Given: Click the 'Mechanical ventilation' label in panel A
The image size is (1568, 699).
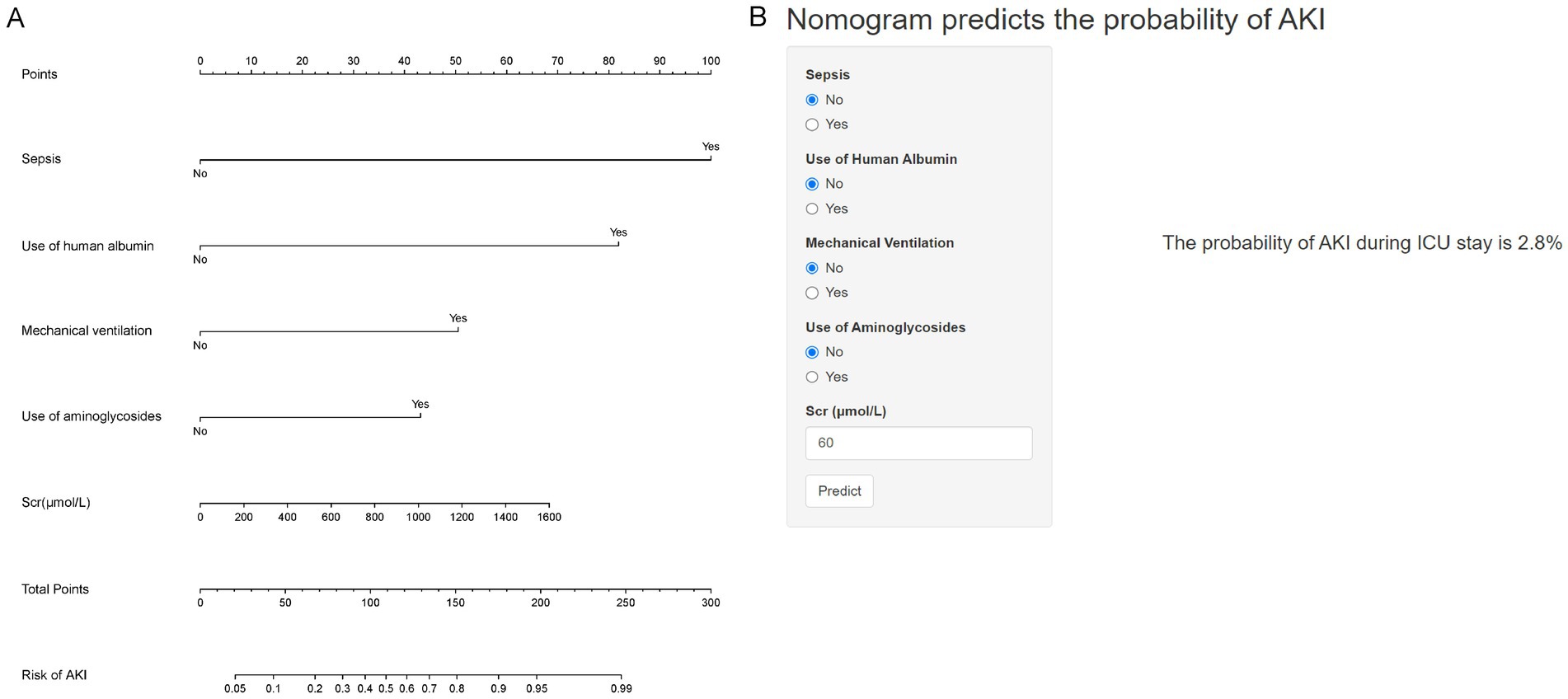Looking at the screenshot, I should [86, 331].
